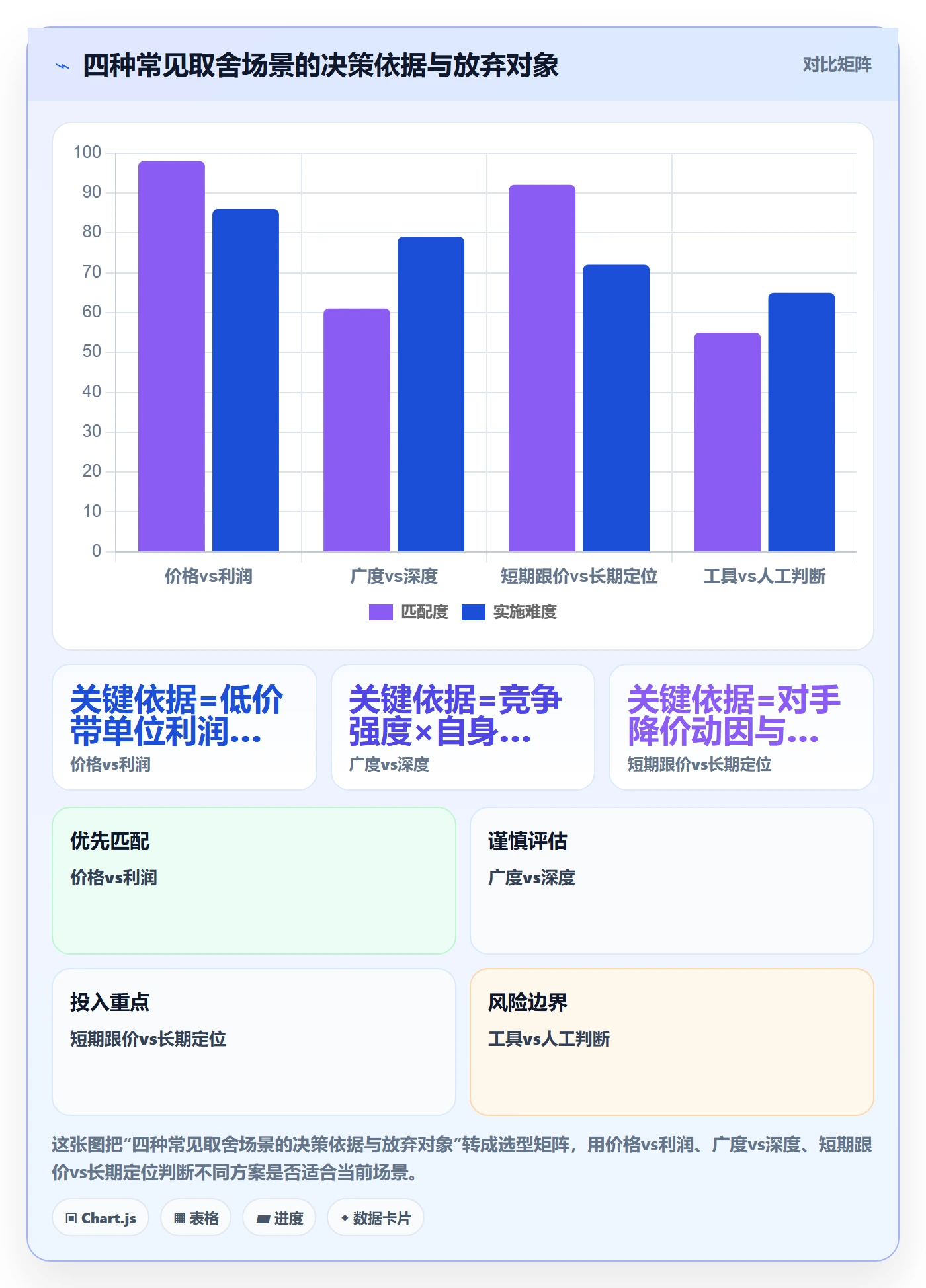Pick the blue bar above 短期跟价vs长期定位
The image size is (926, 1288).
(x=616, y=408)
